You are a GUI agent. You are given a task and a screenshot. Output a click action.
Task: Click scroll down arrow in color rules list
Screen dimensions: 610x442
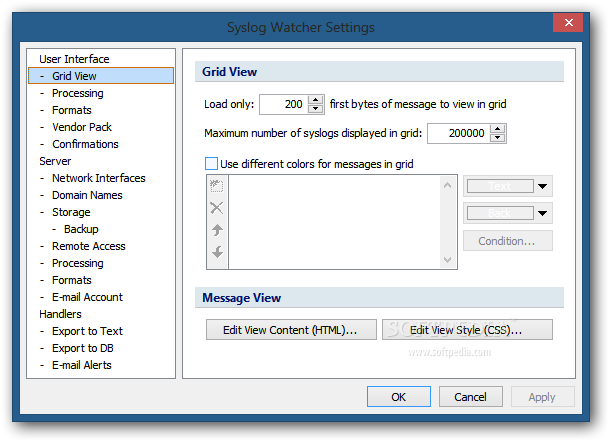click(x=447, y=259)
